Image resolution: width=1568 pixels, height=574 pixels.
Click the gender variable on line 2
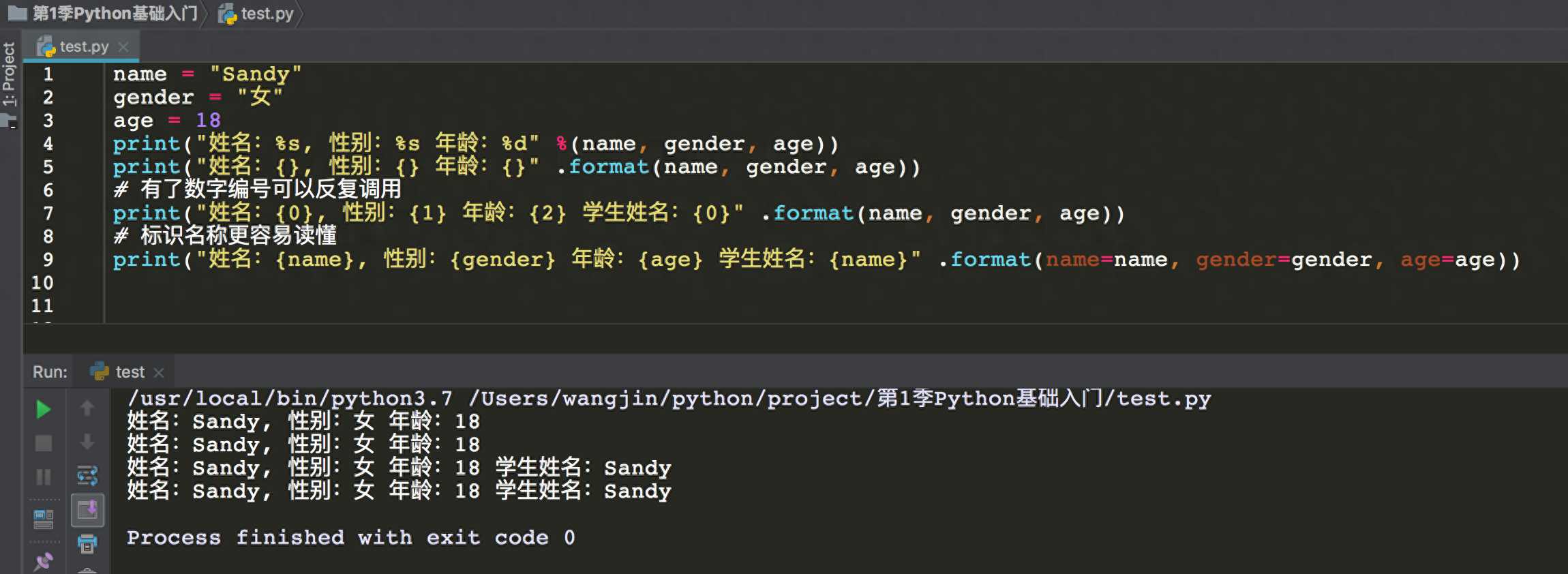point(153,98)
